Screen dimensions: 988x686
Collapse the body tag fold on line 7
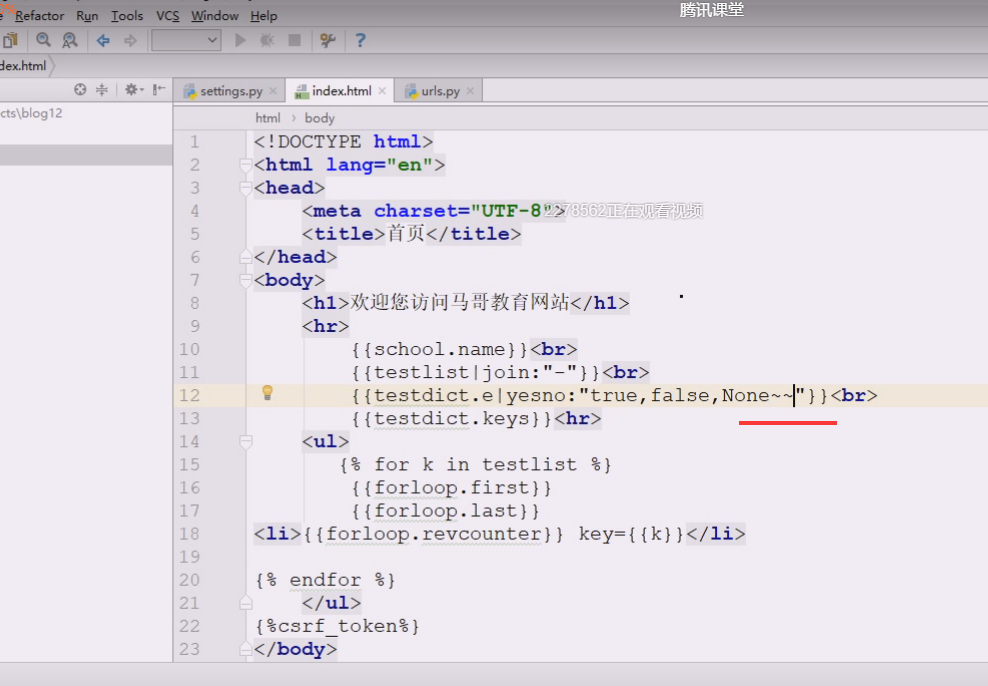click(246, 280)
